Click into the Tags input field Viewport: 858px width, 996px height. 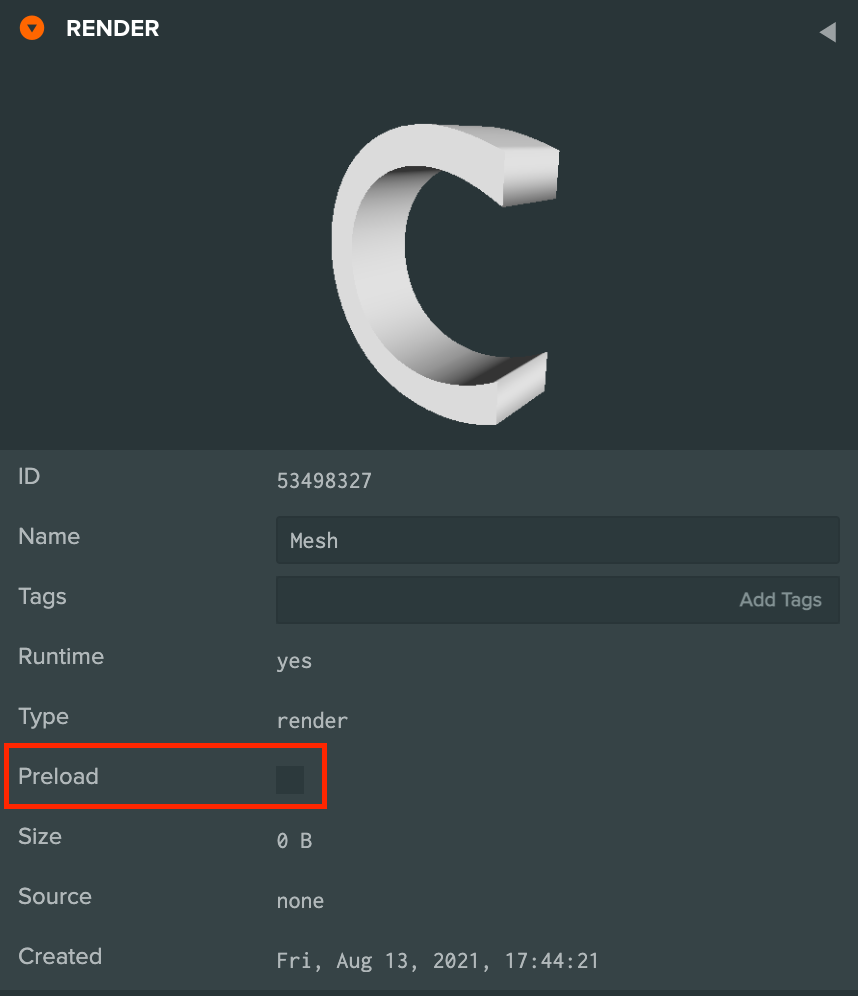(558, 600)
